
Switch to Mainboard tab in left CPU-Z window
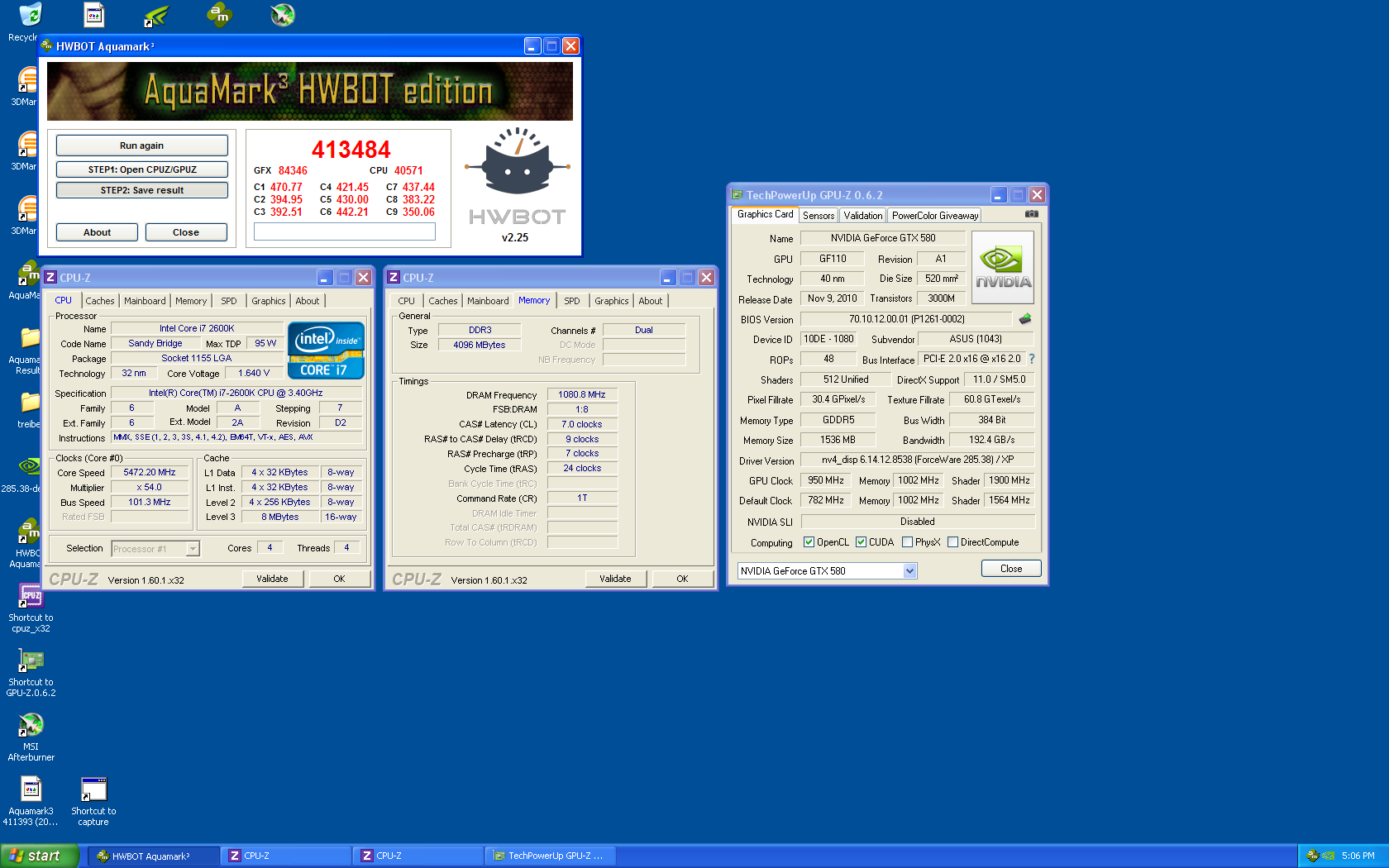pos(145,301)
